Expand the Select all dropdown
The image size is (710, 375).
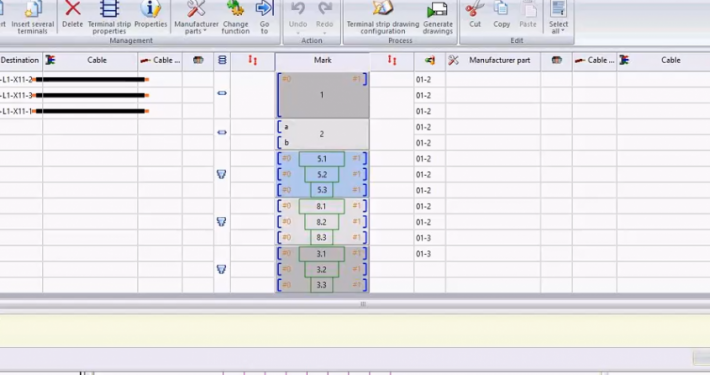pos(558,17)
